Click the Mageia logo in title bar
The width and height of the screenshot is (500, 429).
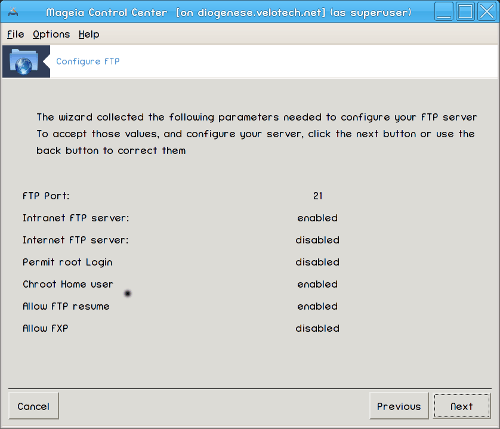tap(13, 12)
